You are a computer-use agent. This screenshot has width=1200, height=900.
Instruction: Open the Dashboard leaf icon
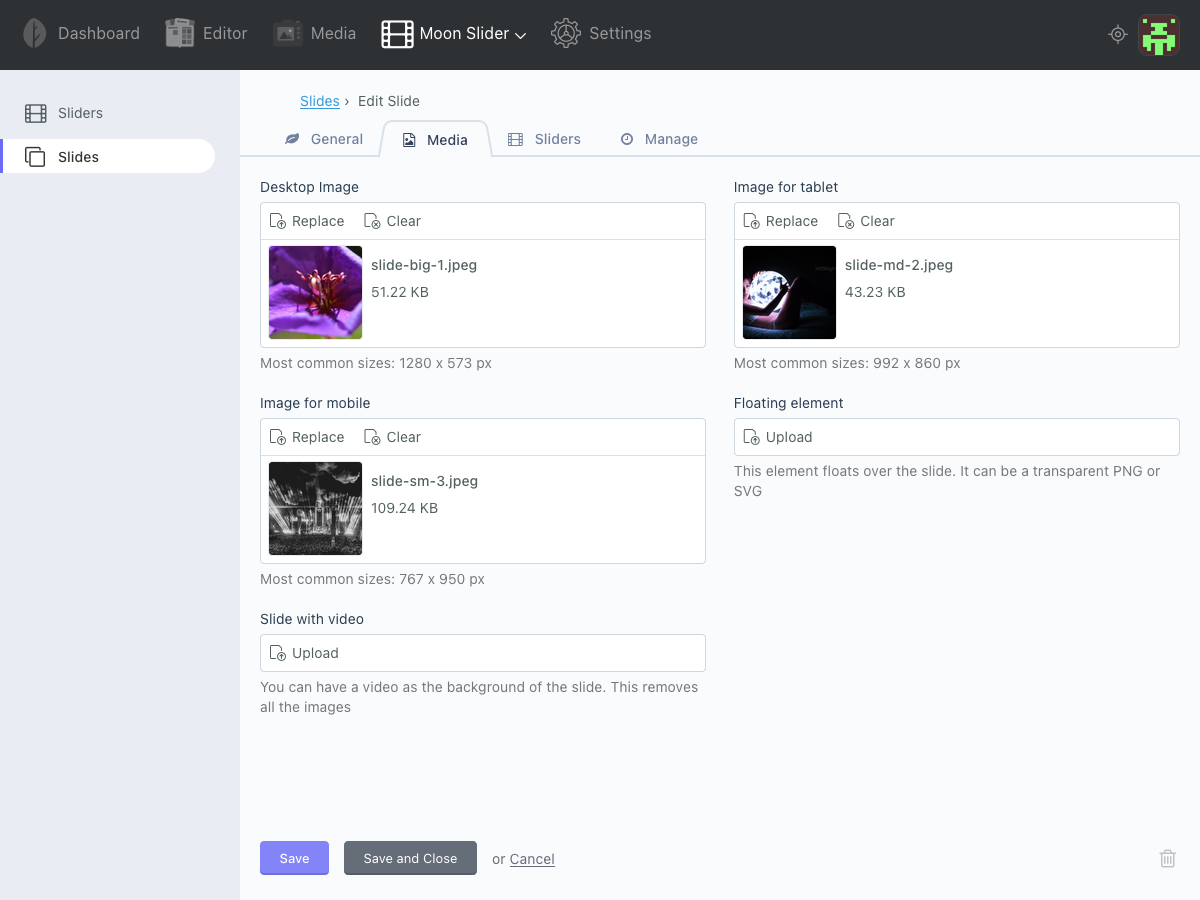pos(35,33)
